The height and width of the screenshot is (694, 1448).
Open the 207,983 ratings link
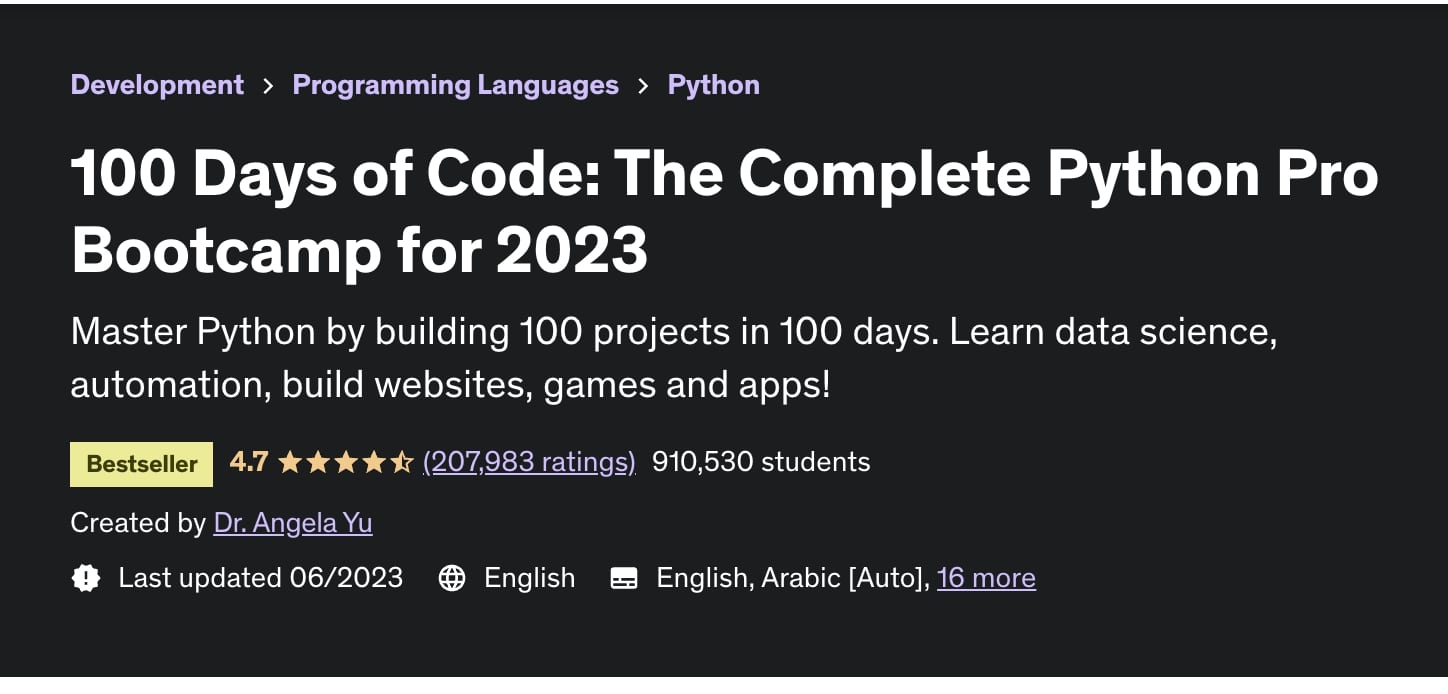pyautogui.click(x=529, y=462)
